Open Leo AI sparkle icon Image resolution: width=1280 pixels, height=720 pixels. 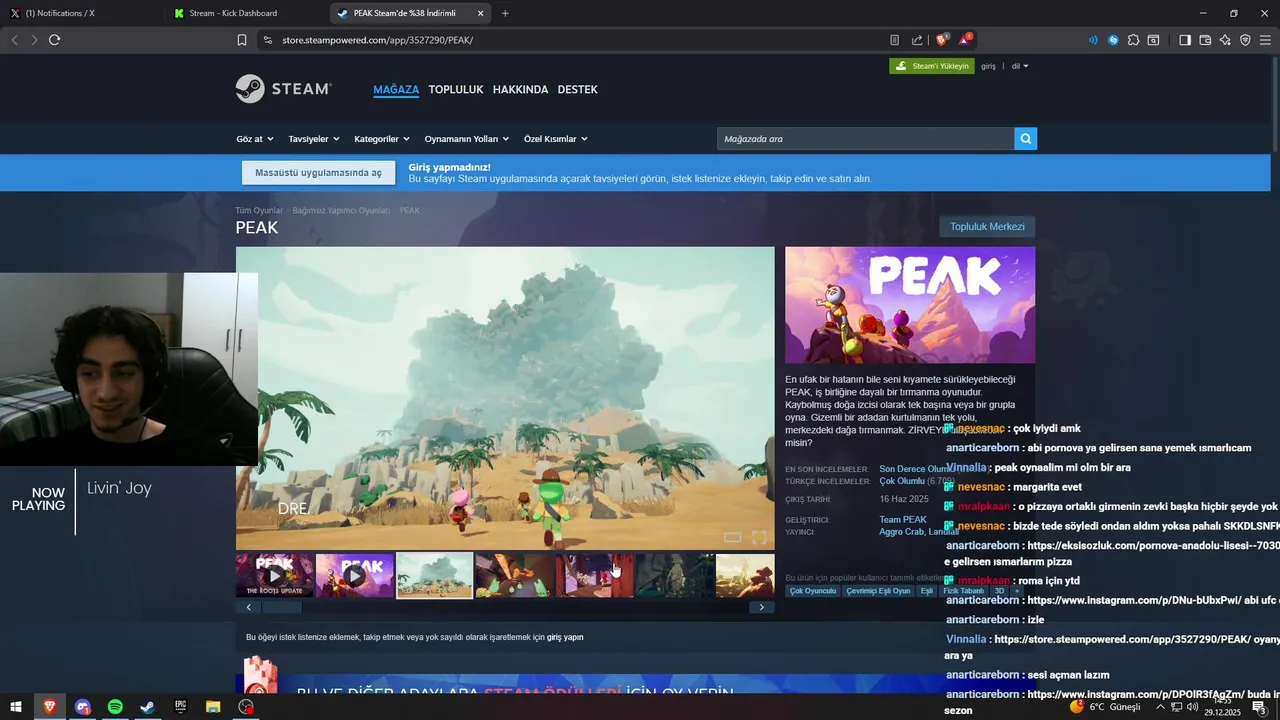pyautogui.click(x=1225, y=40)
